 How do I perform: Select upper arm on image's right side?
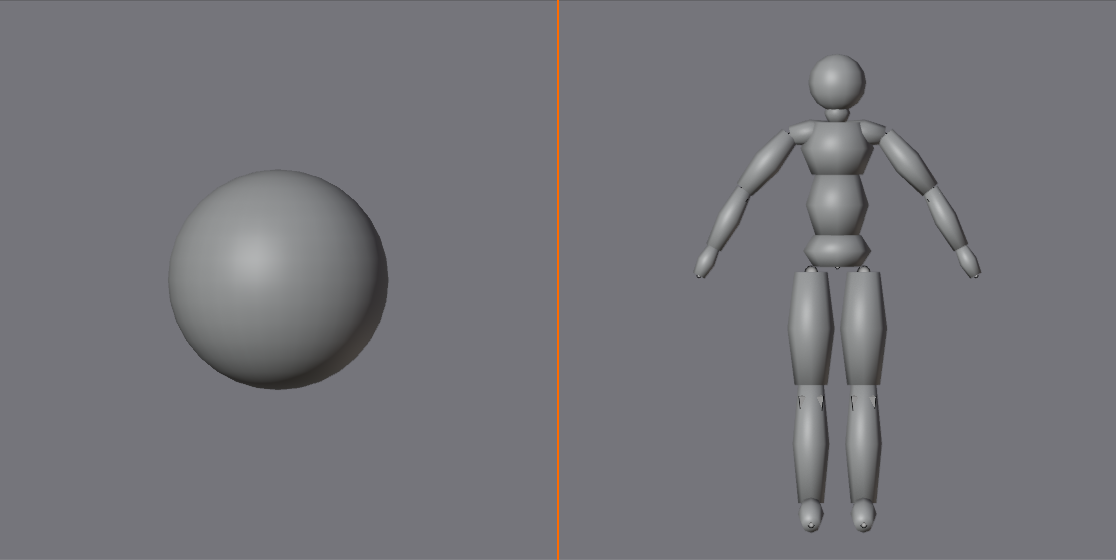point(907,162)
